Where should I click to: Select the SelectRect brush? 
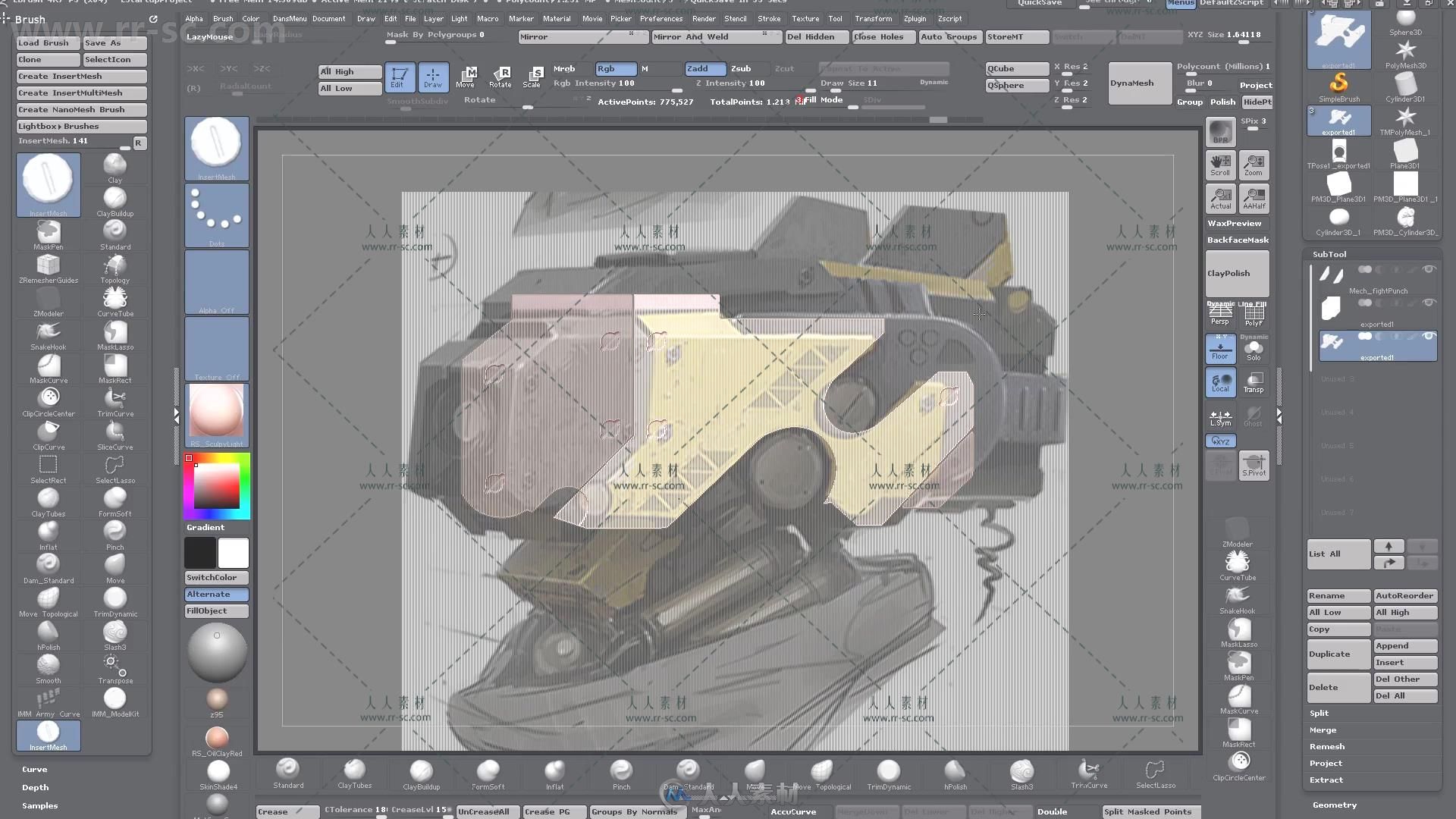pyautogui.click(x=49, y=469)
